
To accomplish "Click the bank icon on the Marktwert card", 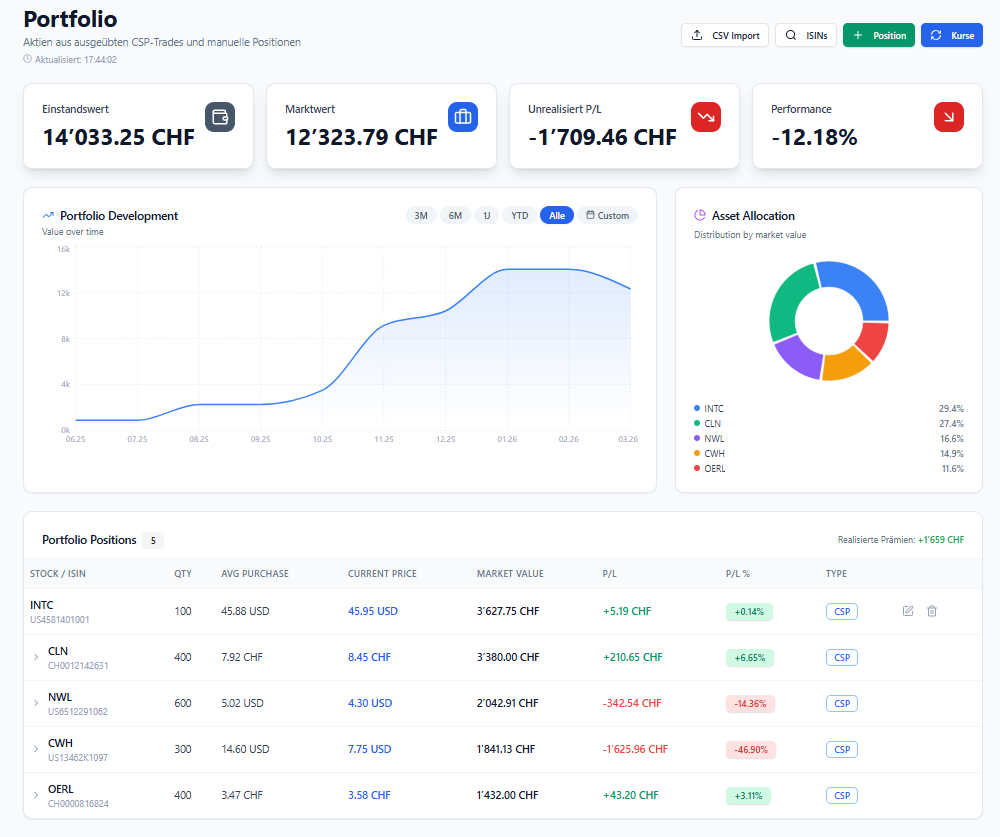I will 462,117.
